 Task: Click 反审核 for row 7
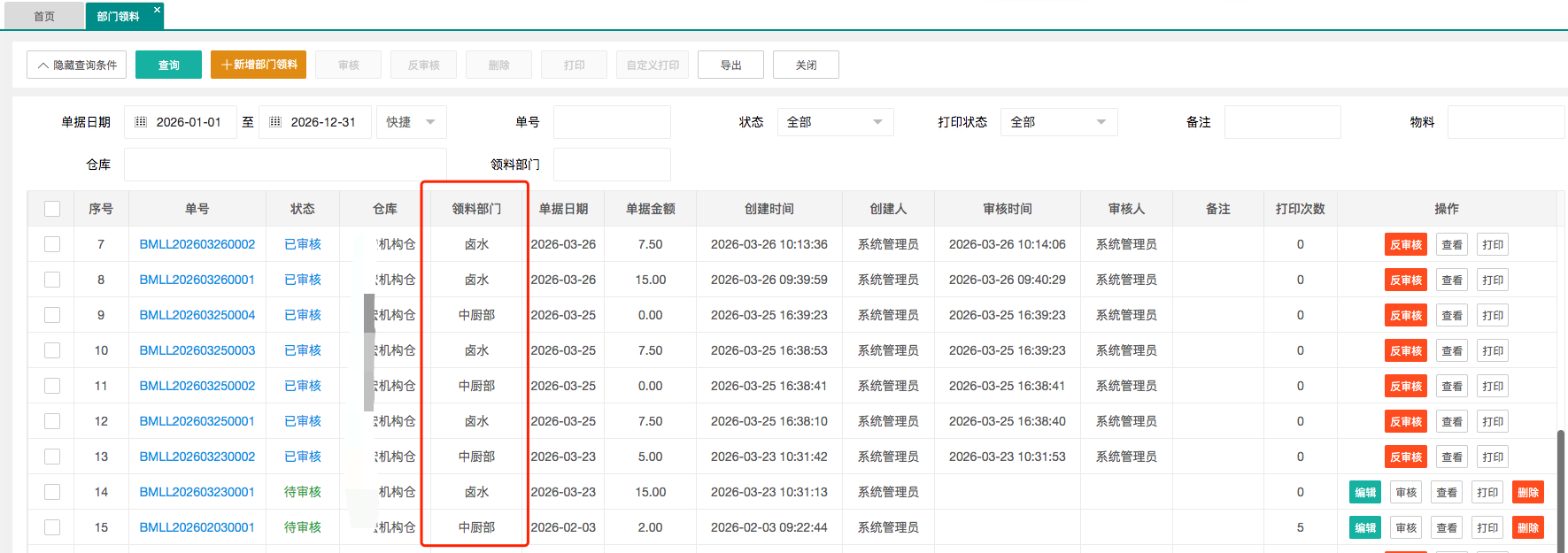[x=1406, y=245]
